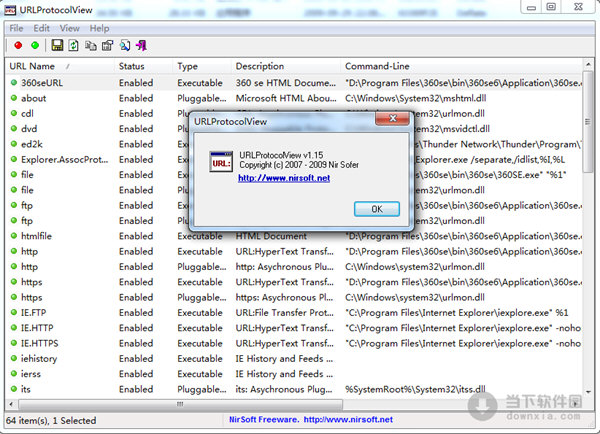Screen dimensions: 600x434
Task: Click the 'Microsoft HTML Abou...' description cell
Action: point(286,98)
